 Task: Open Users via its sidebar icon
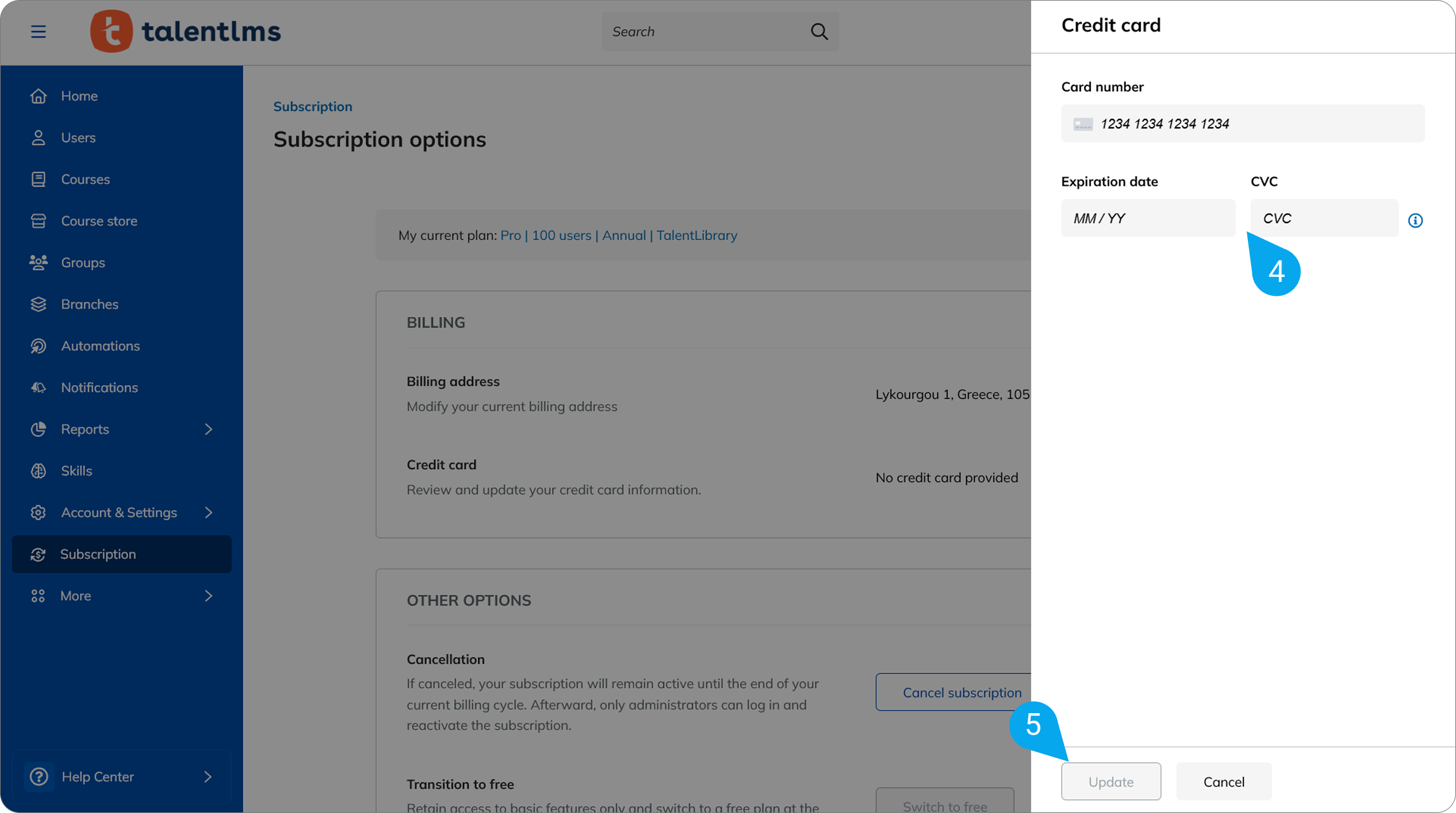tap(39, 137)
